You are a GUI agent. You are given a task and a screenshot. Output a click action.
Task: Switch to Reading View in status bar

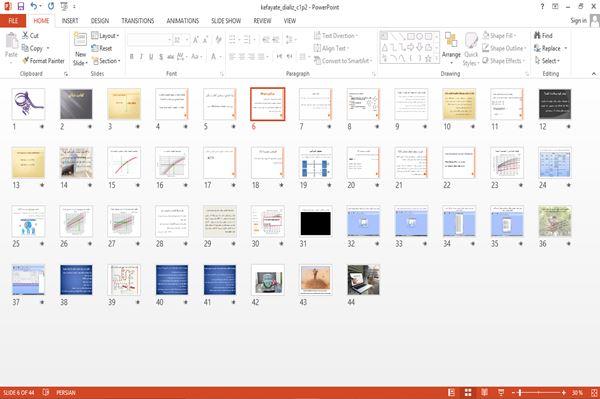click(484, 392)
